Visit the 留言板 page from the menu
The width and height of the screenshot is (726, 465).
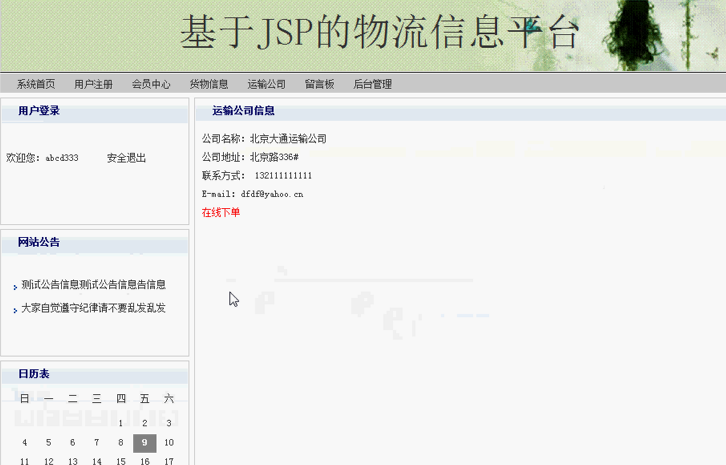(319, 85)
